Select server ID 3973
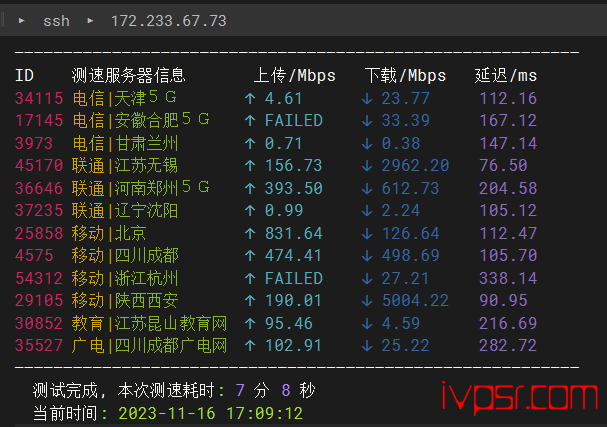The width and height of the screenshot is (607, 427). [34, 143]
